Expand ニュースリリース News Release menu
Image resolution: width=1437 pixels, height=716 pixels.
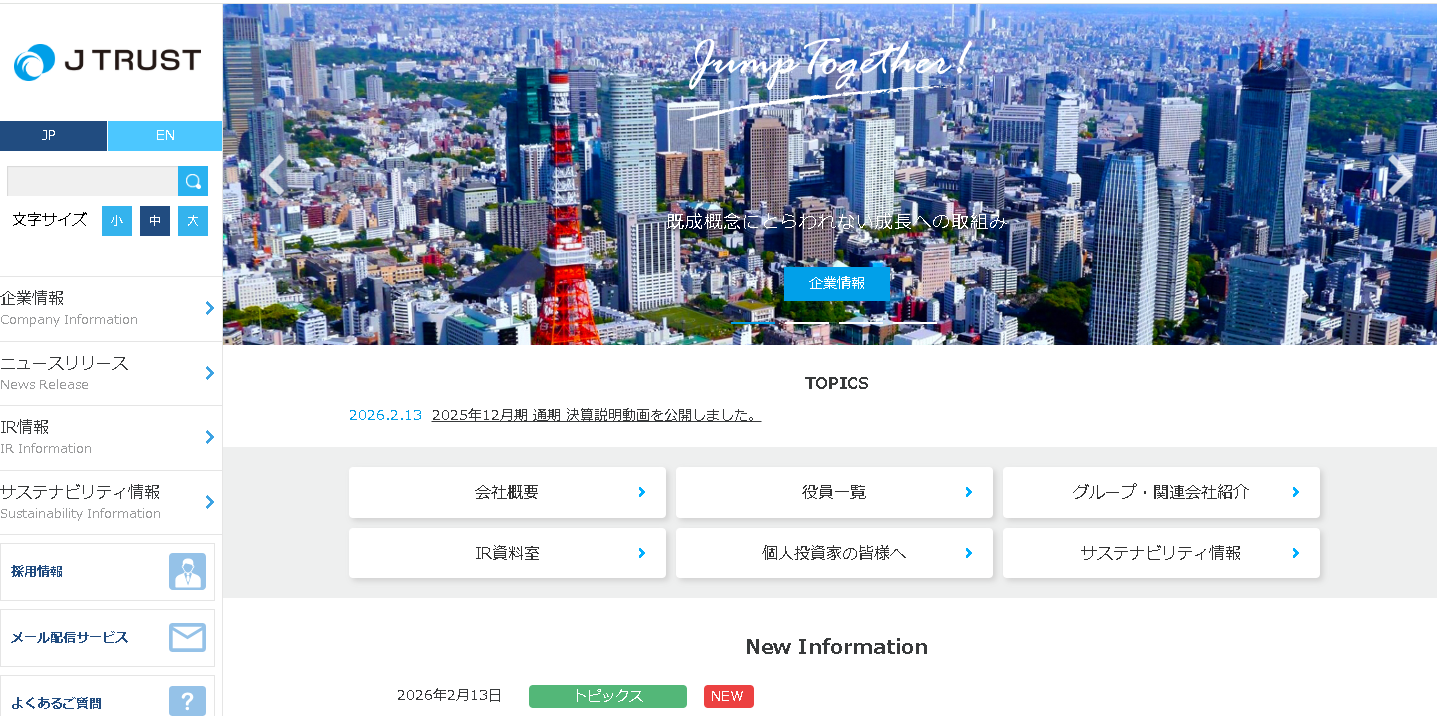[x=108, y=373]
